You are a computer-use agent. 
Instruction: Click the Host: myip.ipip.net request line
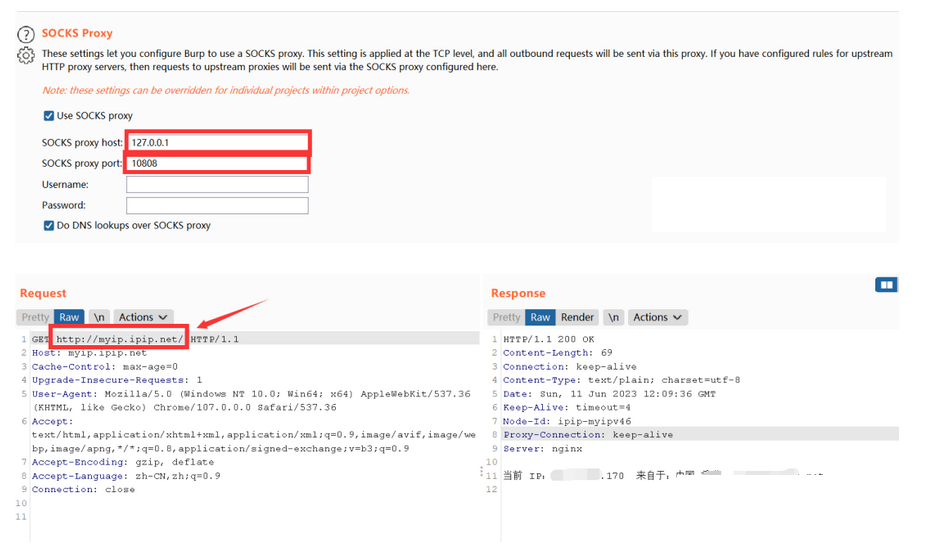90,353
